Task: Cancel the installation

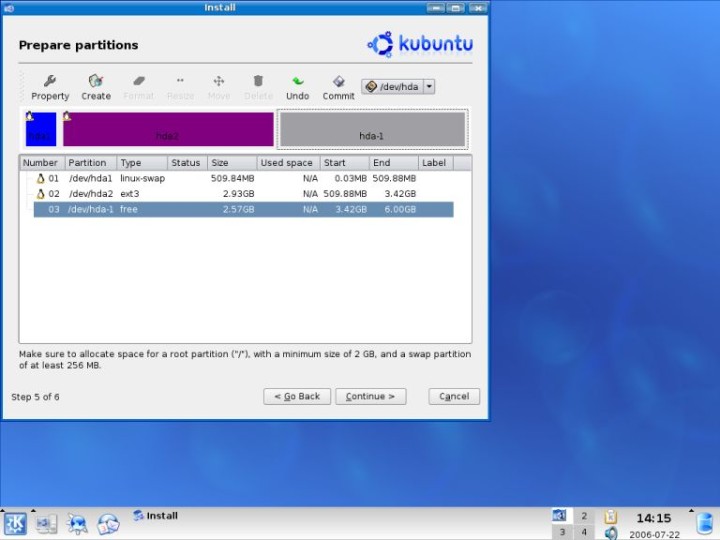Action: [x=454, y=396]
